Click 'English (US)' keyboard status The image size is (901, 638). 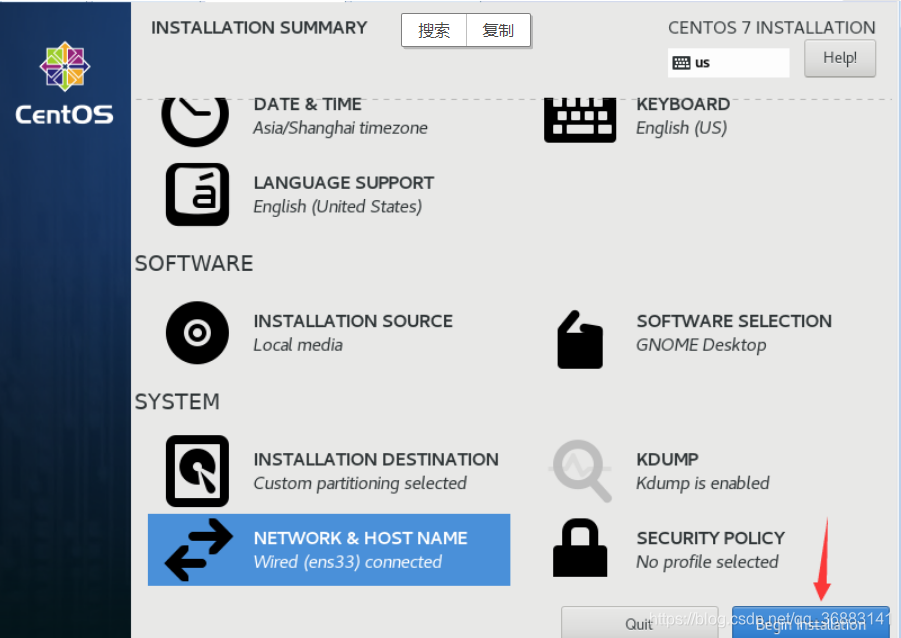click(x=681, y=128)
